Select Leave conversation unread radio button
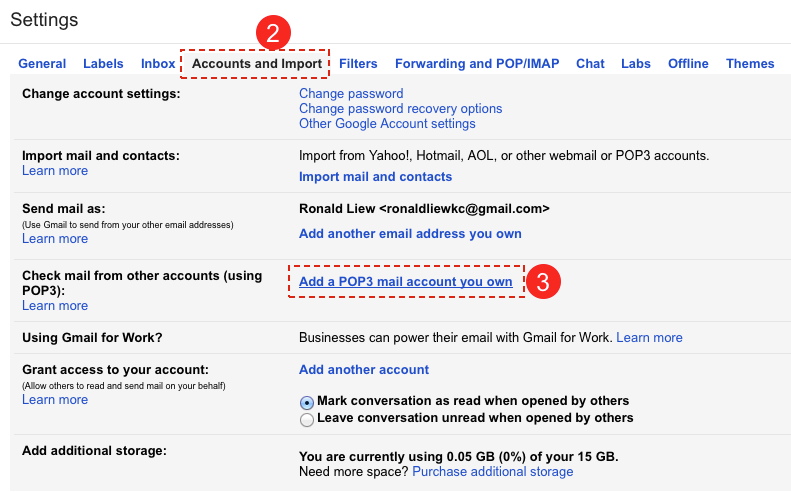The width and height of the screenshot is (791, 492). [x=307, y=420]
